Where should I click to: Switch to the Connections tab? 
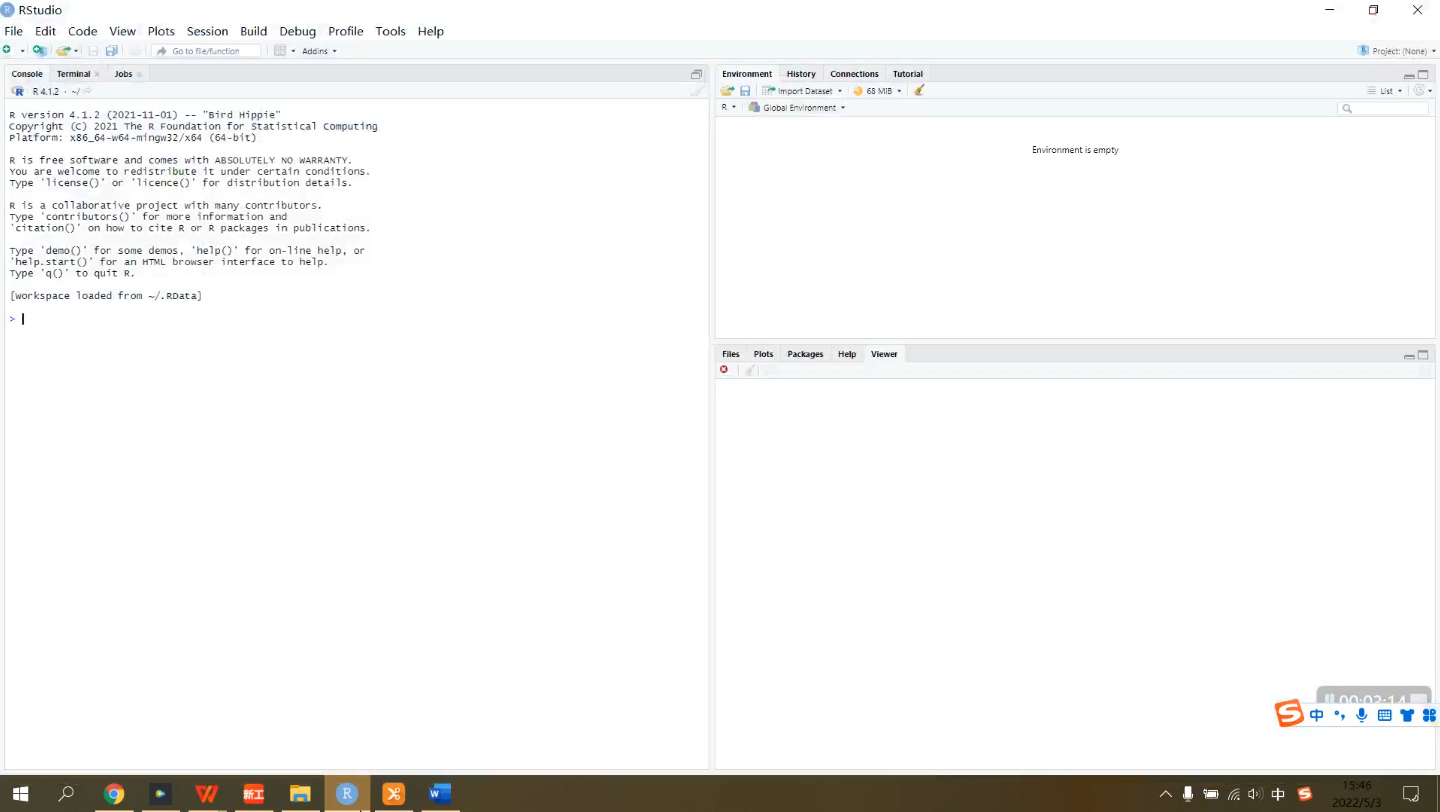854,74
